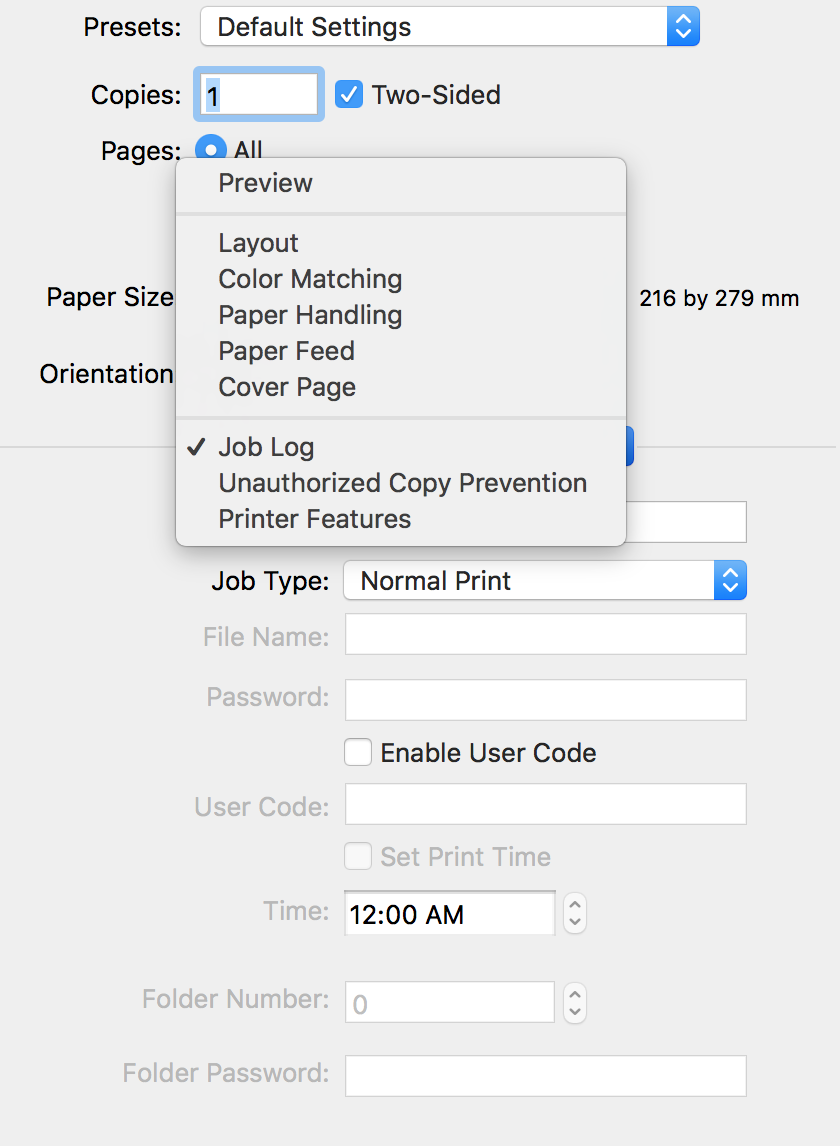The width and height of the screenshot is (840, 1146).
Task: Uncheck the Two-Sided checkbox
Action: (348, 95)
